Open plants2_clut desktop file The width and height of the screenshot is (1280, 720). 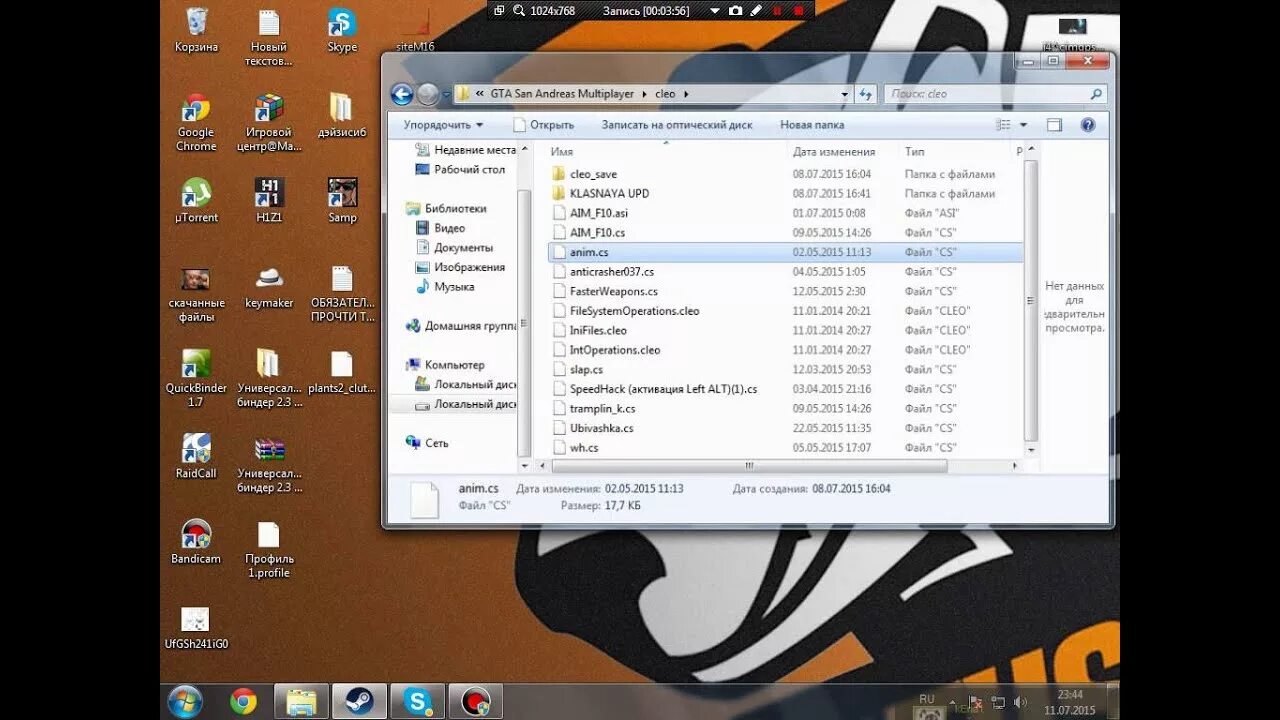tap(342, 372)
